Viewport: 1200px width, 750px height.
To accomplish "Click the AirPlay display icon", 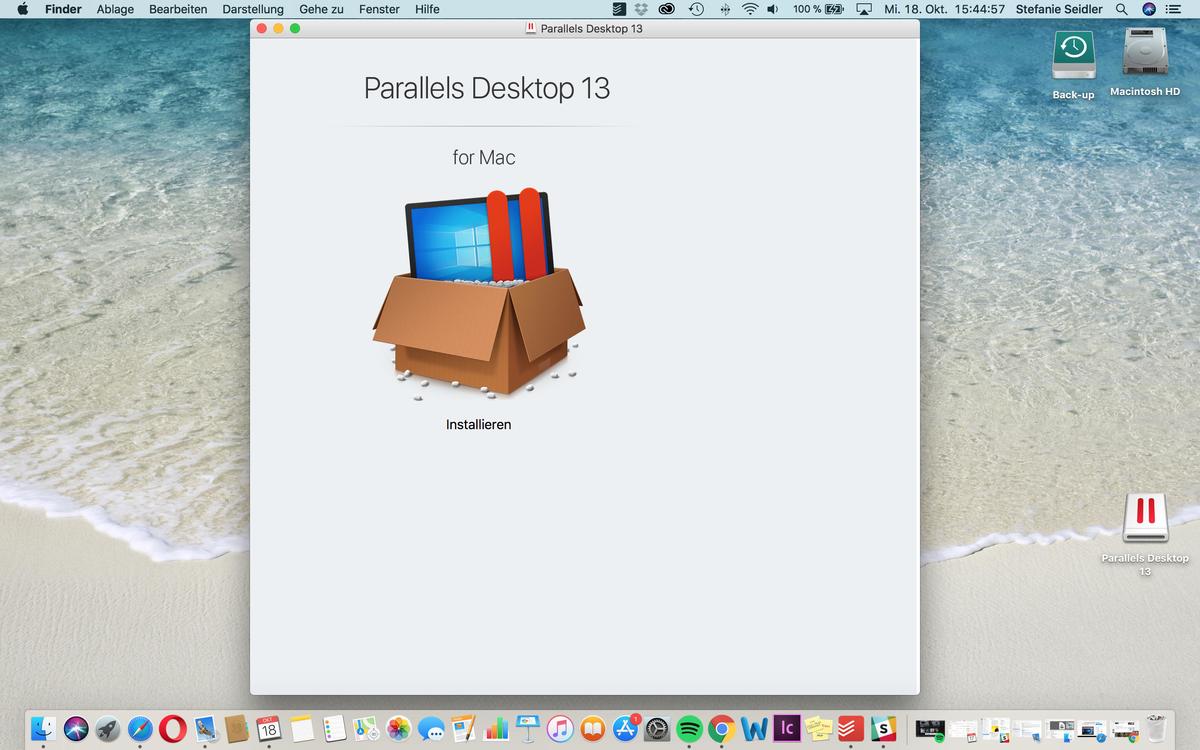I will tap(864, 9).
